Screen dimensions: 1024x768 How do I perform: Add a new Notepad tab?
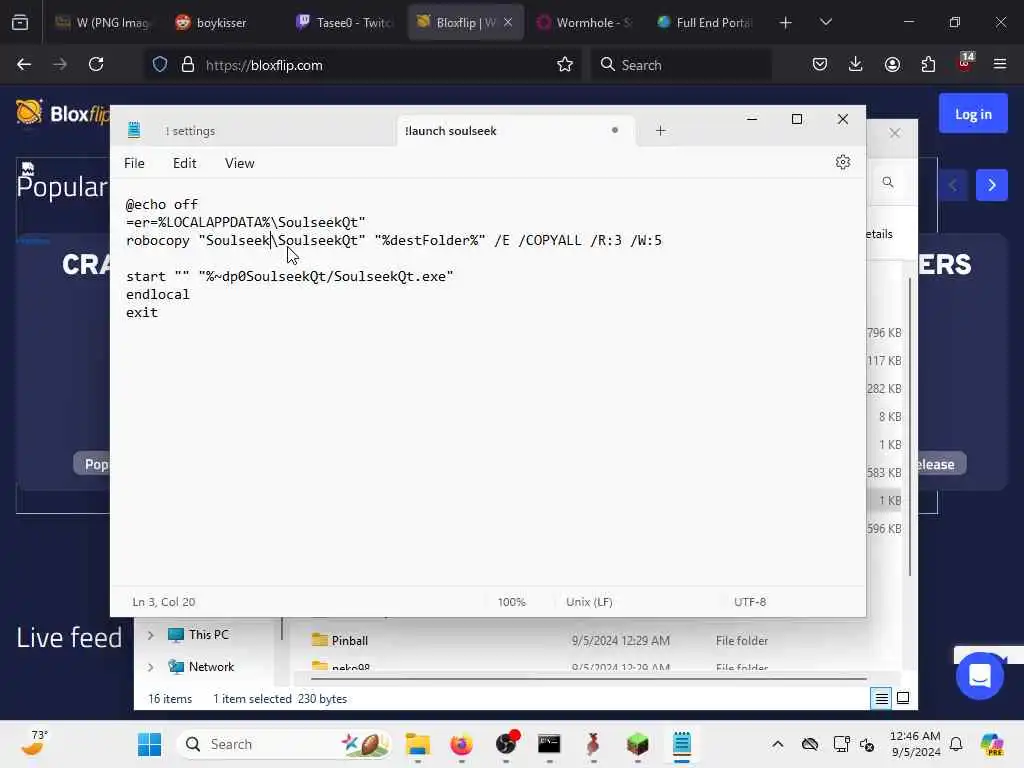(x=660, y=131)
